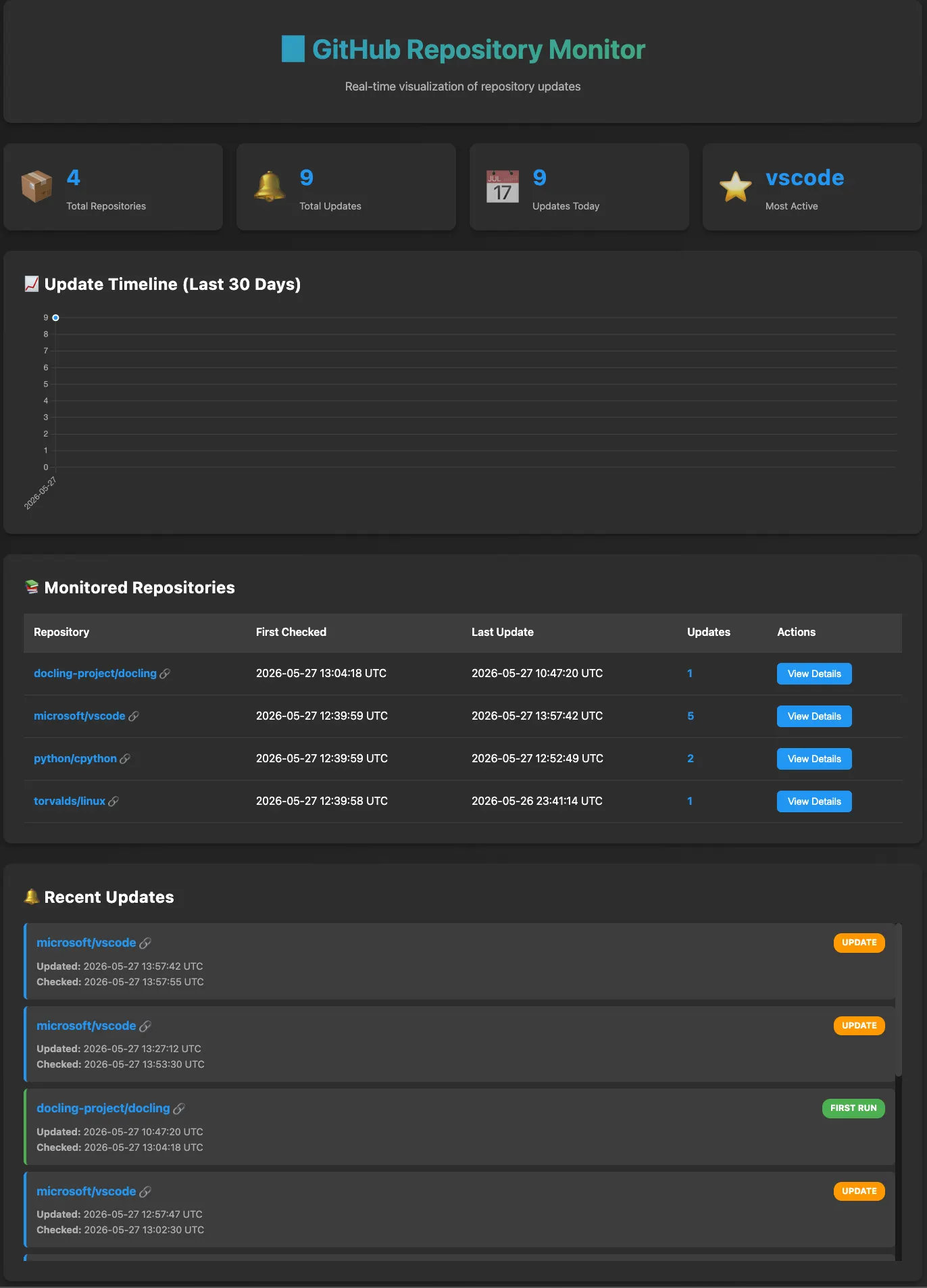View Details for python/cpython
Image resolution: width=927 pixels, height=1288 pixels.
pyautogui.click(x=814, y=759)
